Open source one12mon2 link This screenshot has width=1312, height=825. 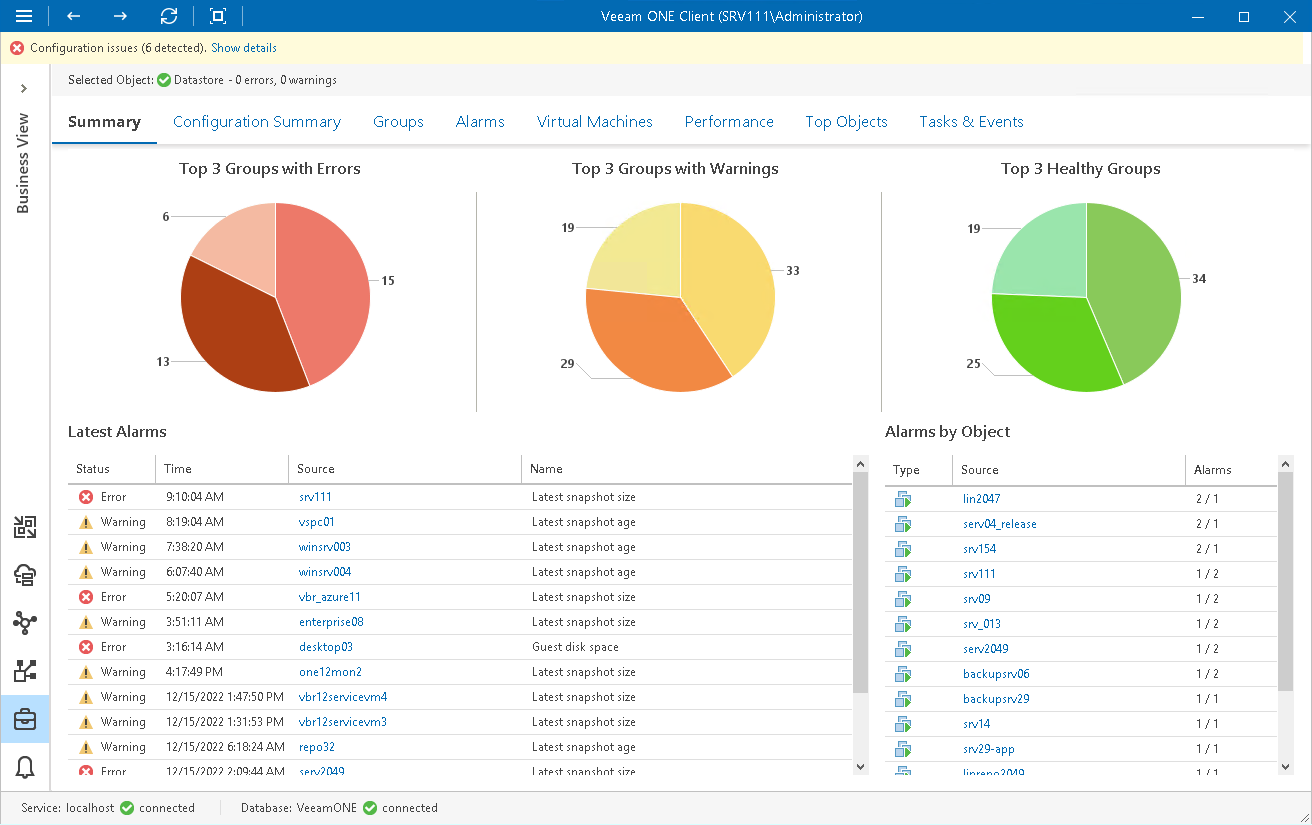[x=330, y=672]
